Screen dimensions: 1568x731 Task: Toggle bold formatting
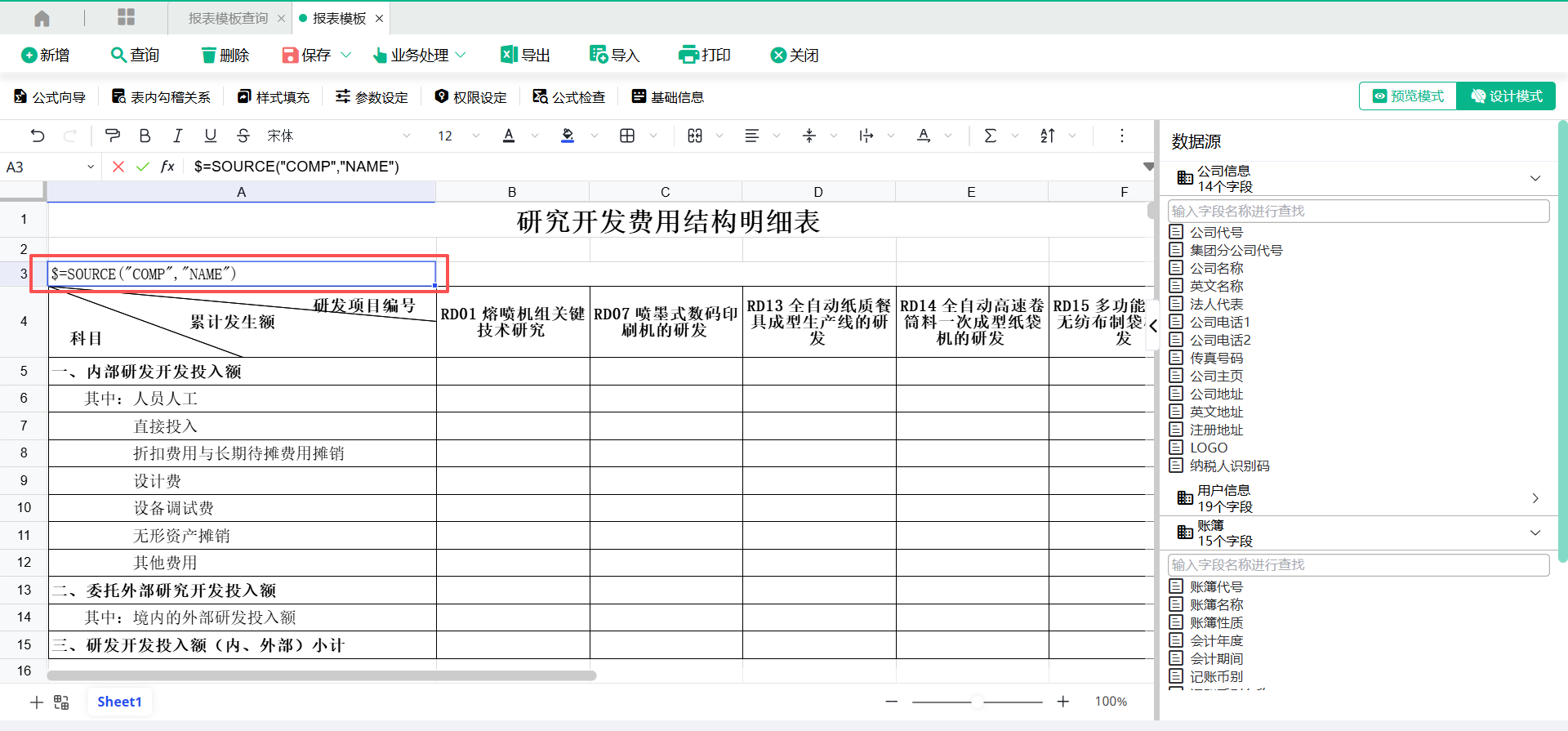(x=145, y=136)
